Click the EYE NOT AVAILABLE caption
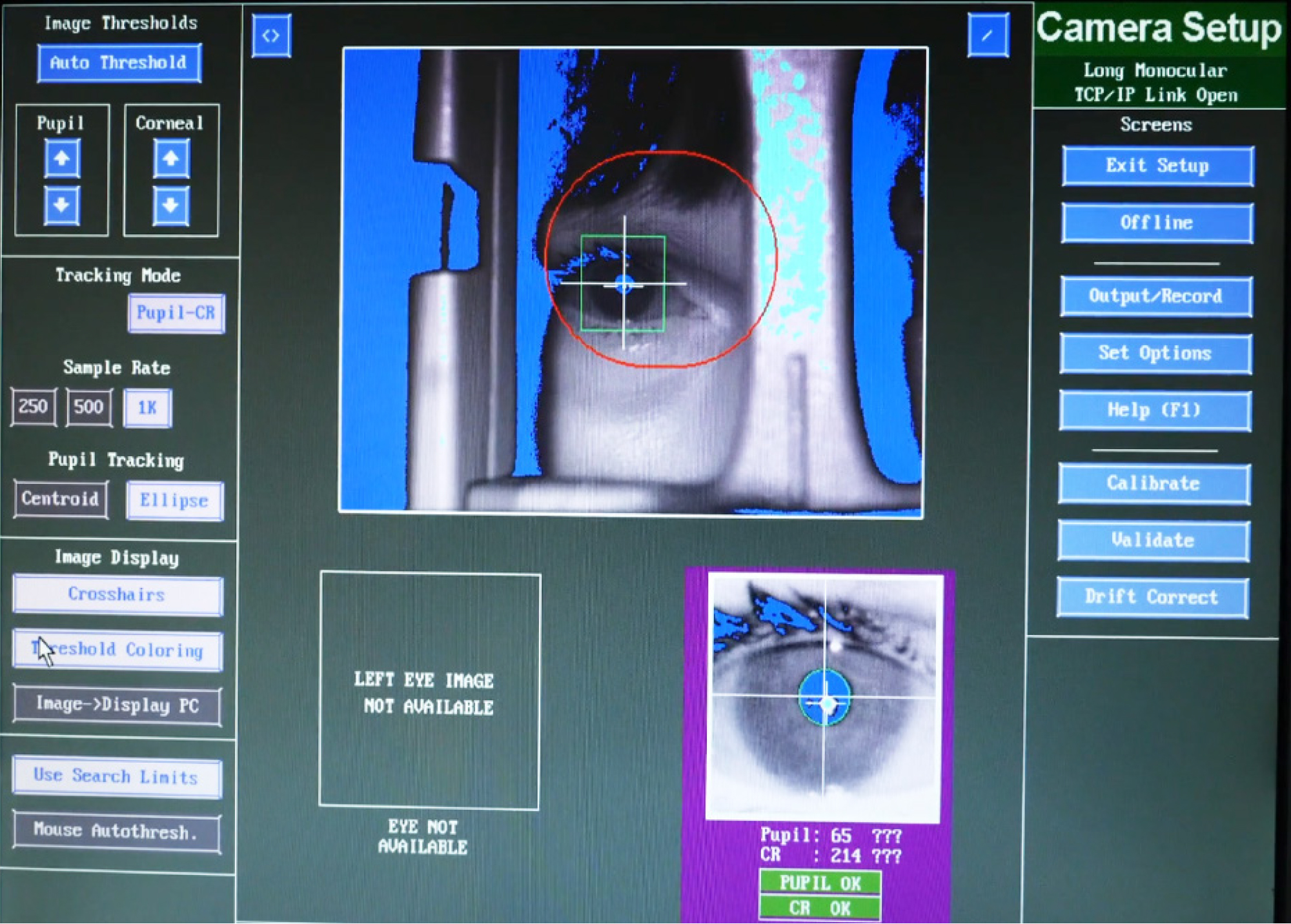 (x=423, y=837)
